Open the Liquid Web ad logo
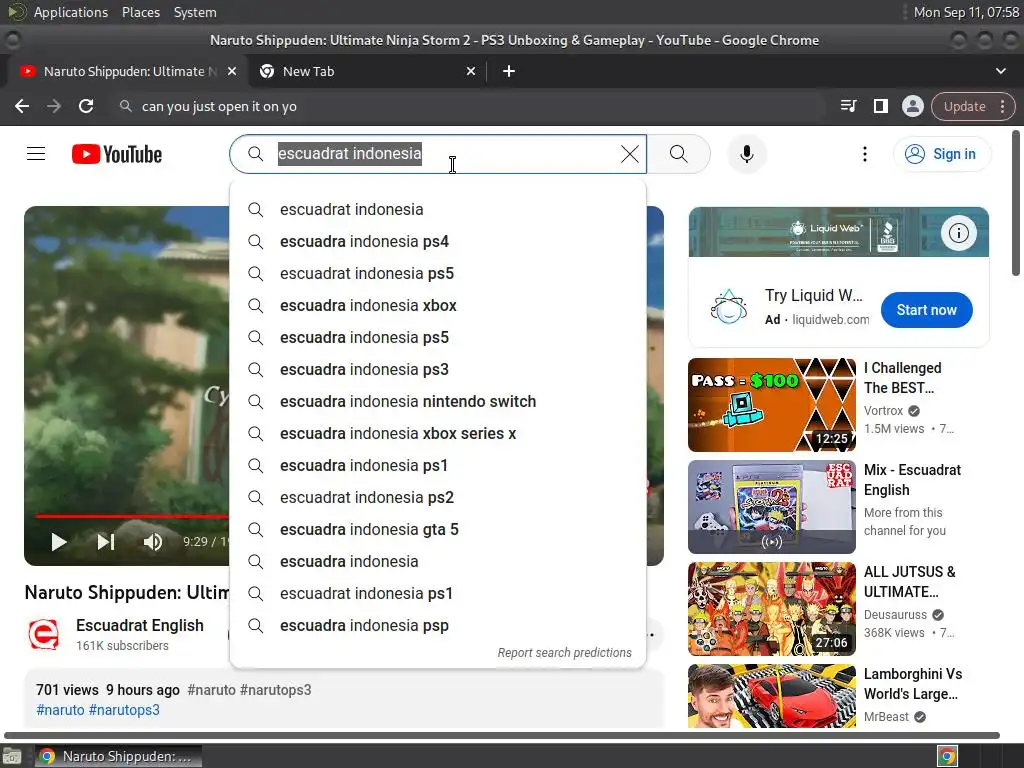 tap(728, 307)
